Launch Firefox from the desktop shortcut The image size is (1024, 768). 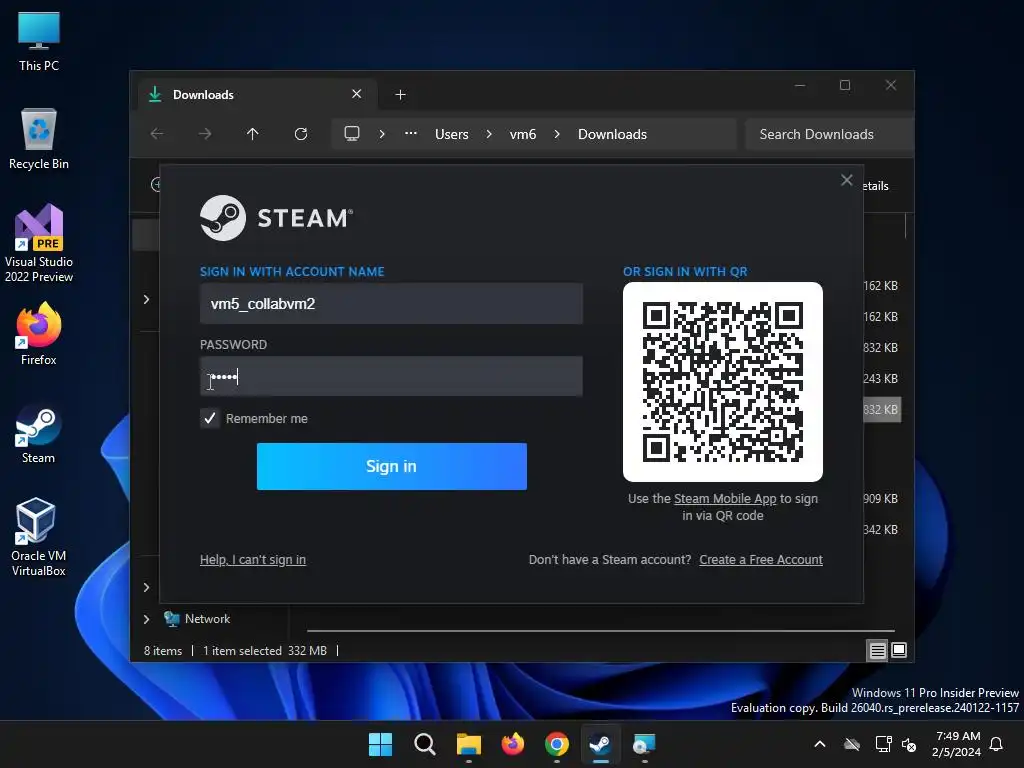click(x=39, y=334)
